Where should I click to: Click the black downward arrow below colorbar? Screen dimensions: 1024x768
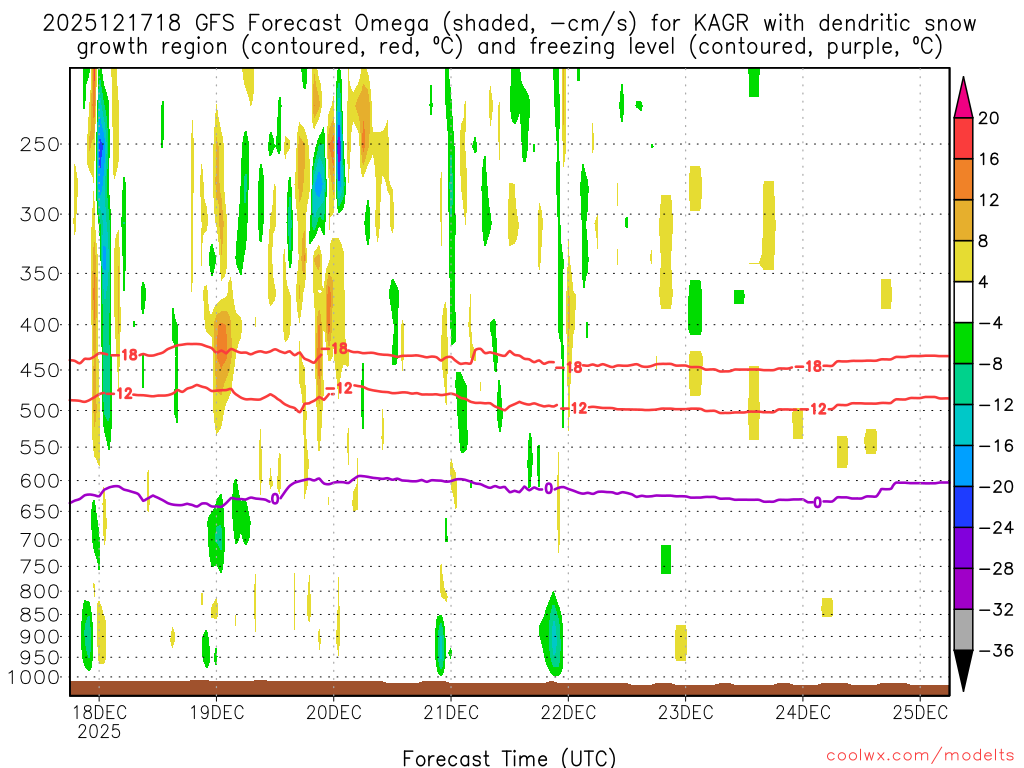pyautogui.click(x=963, y=670)
